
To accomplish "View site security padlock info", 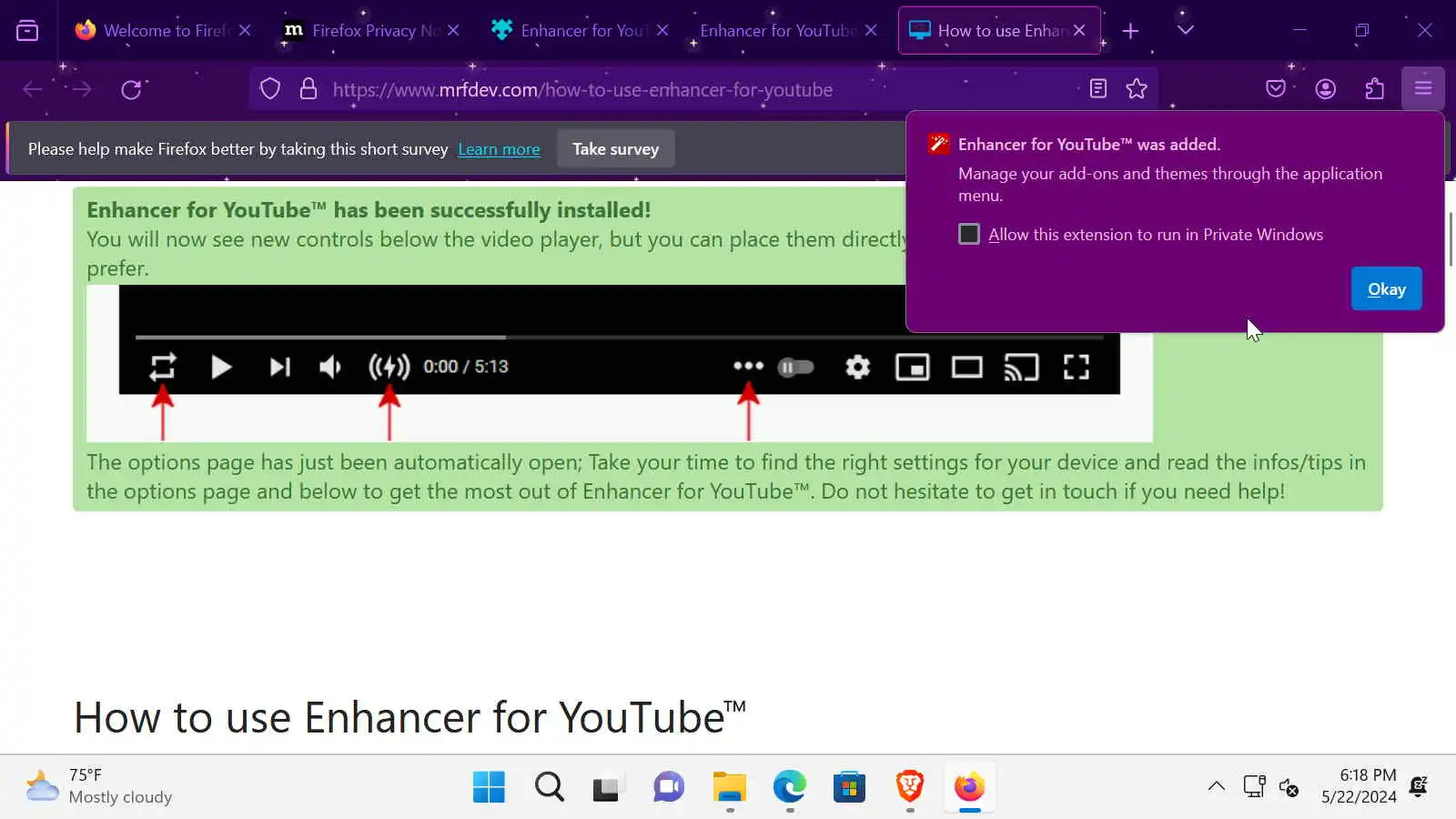I will [308, 89].
